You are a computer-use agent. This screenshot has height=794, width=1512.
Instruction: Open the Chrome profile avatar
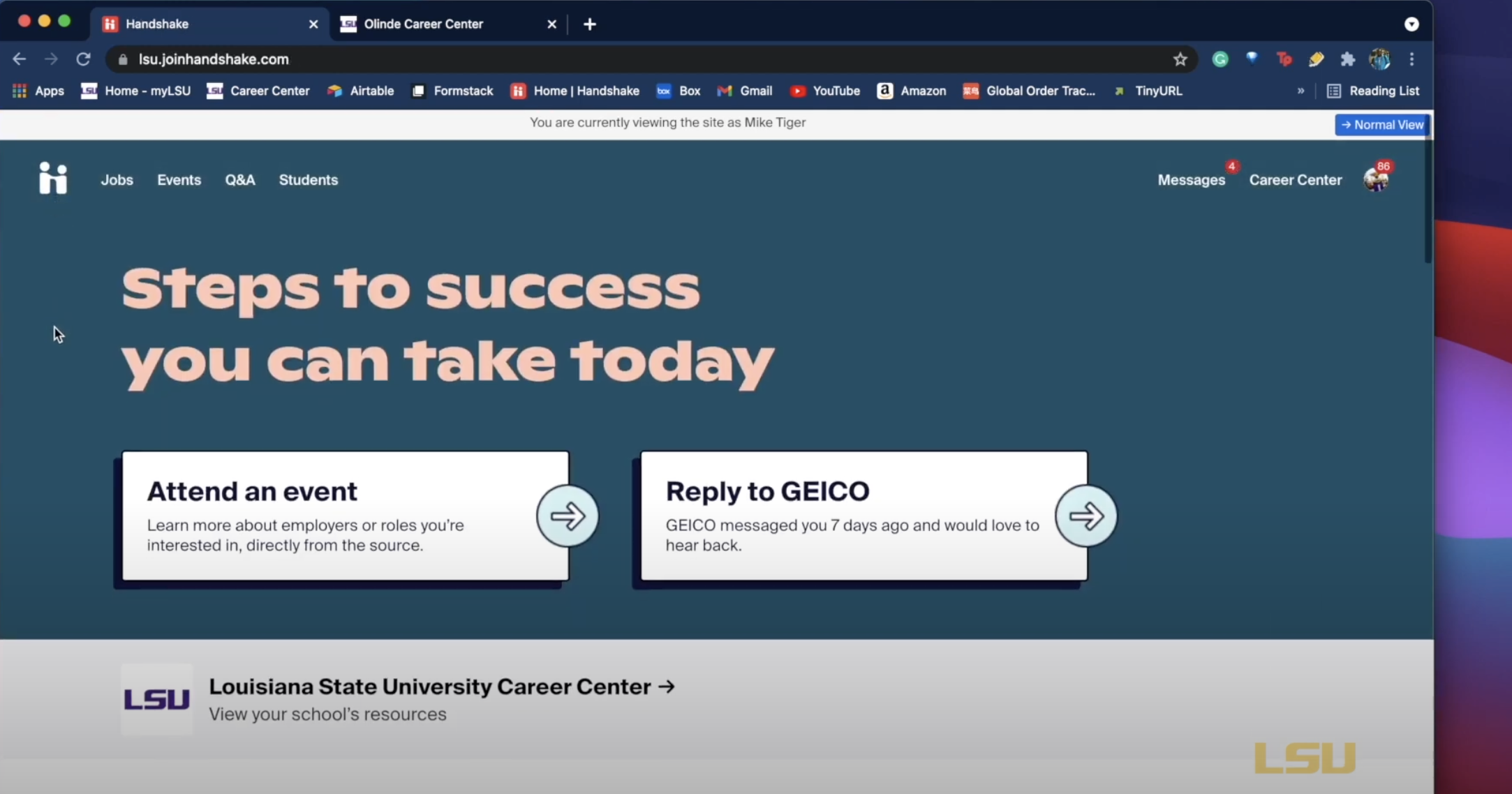pyautogui.click(x=1379, y=59)
